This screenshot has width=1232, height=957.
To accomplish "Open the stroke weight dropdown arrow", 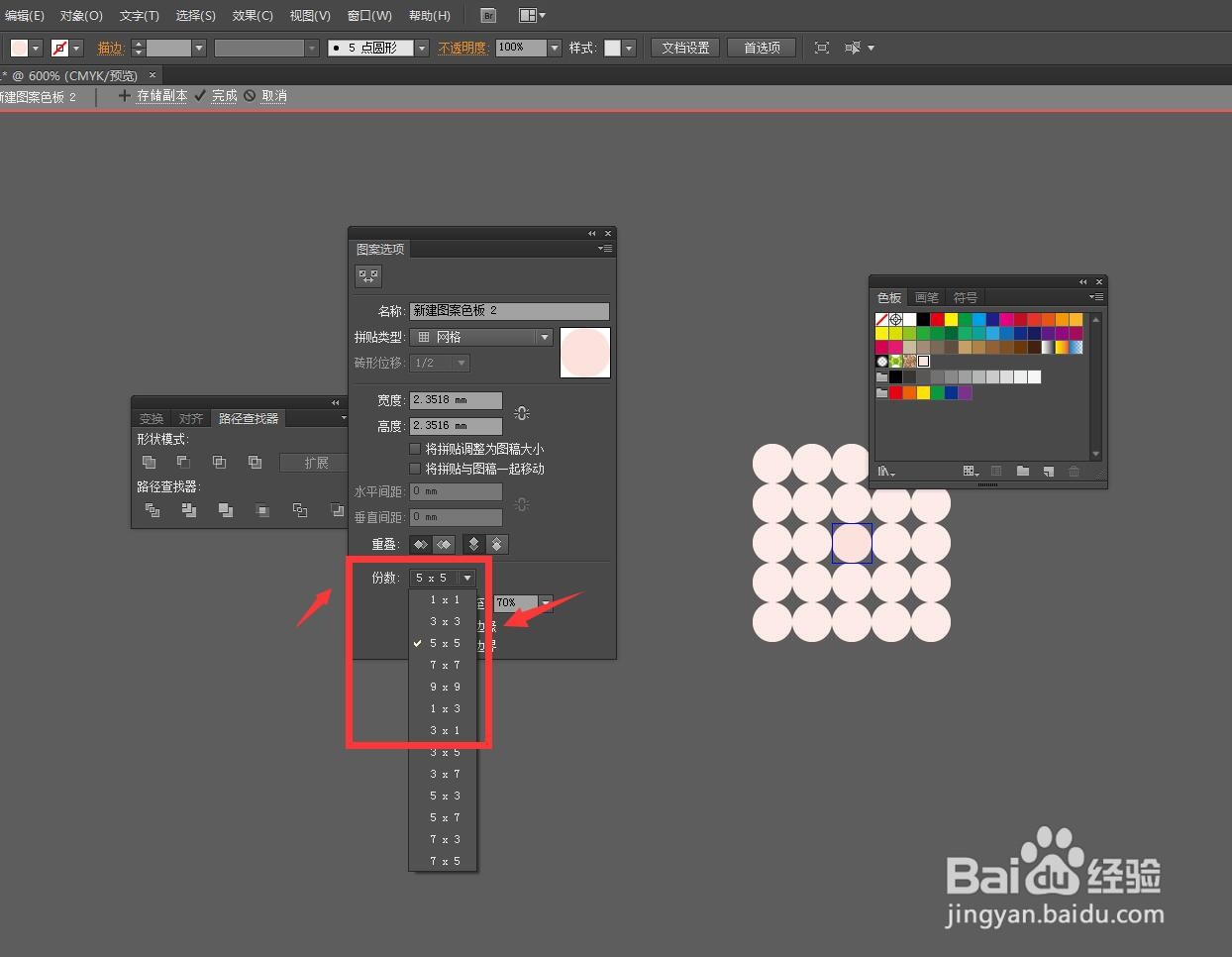I will coord(199,48).
